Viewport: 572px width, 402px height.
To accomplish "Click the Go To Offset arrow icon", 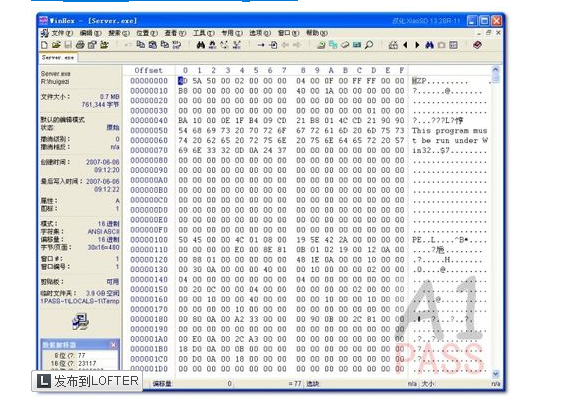I will point(261,45).
